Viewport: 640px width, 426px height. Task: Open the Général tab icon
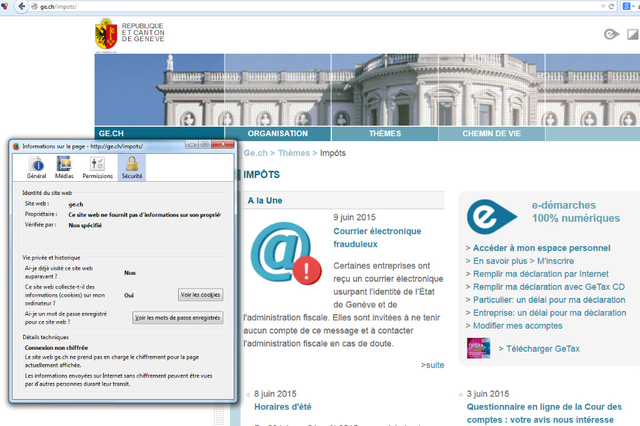point(36,167)
